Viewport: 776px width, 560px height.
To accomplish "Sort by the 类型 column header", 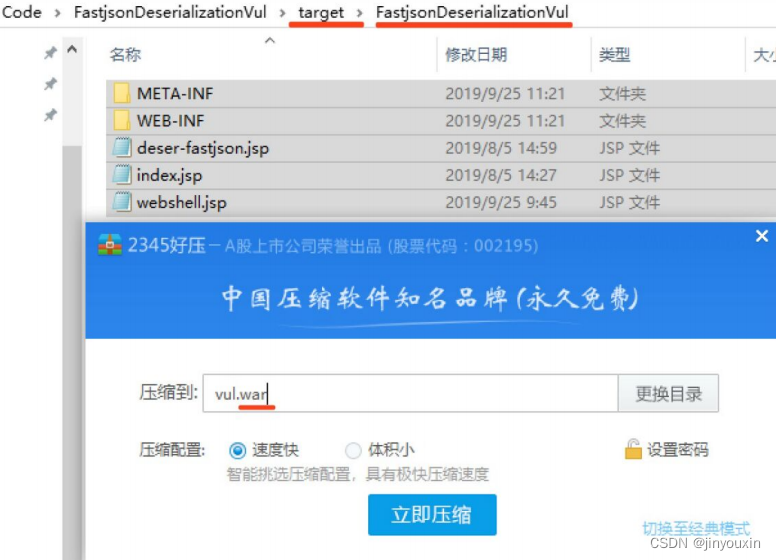I will pos(614,54).
